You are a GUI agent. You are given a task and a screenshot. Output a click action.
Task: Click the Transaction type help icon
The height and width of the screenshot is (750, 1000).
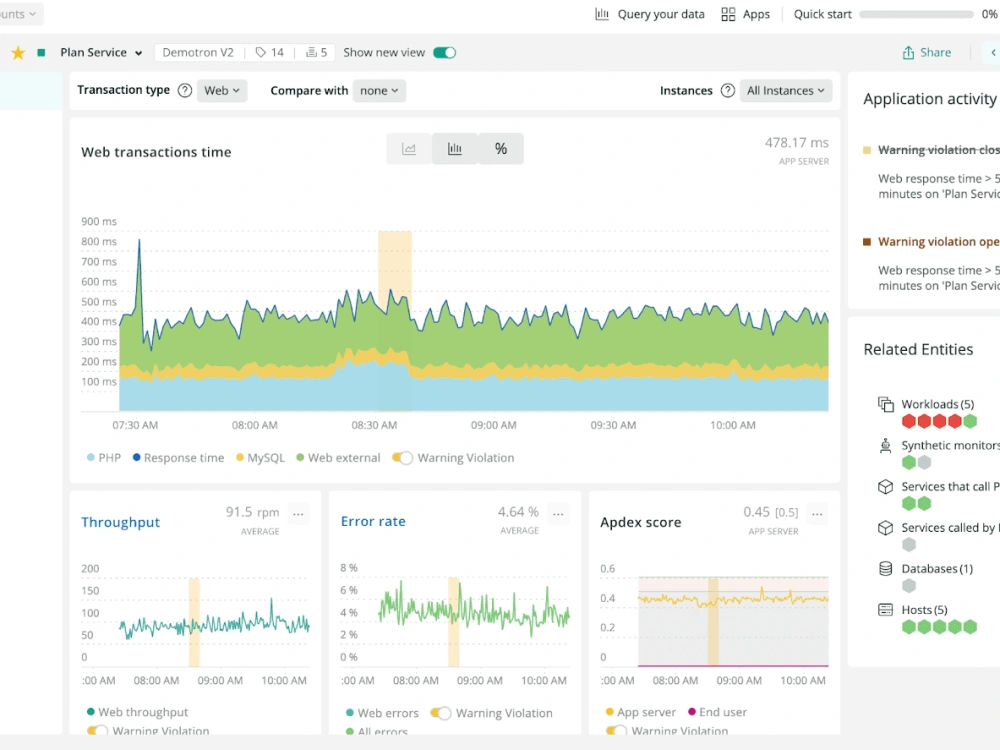184,90
